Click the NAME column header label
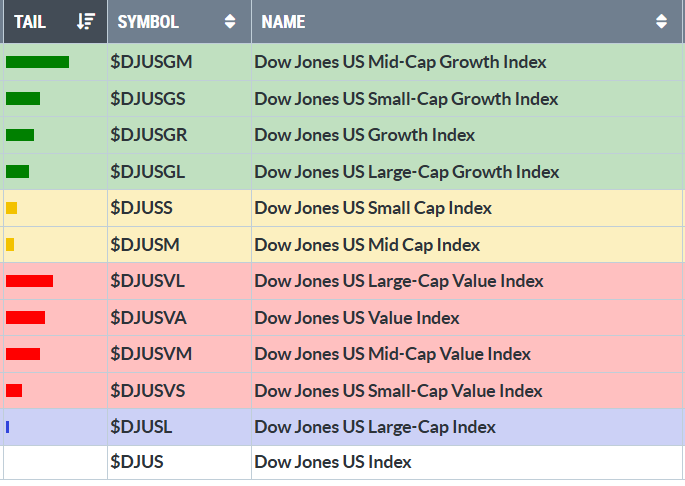Screen dimensions: 685x486 [283, 21]
